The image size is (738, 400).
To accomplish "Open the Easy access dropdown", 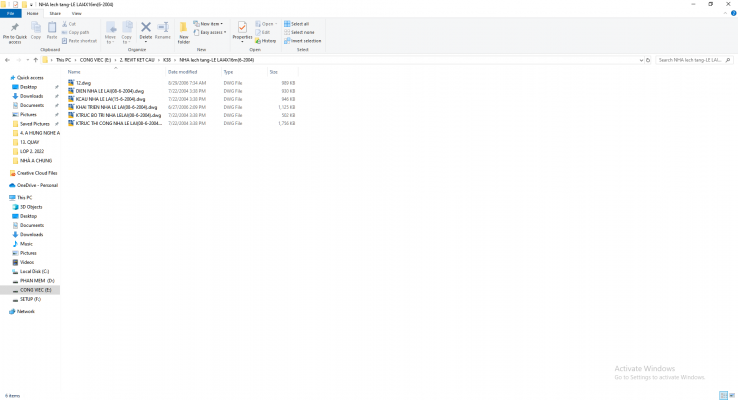I will click(x=212, y=32).
